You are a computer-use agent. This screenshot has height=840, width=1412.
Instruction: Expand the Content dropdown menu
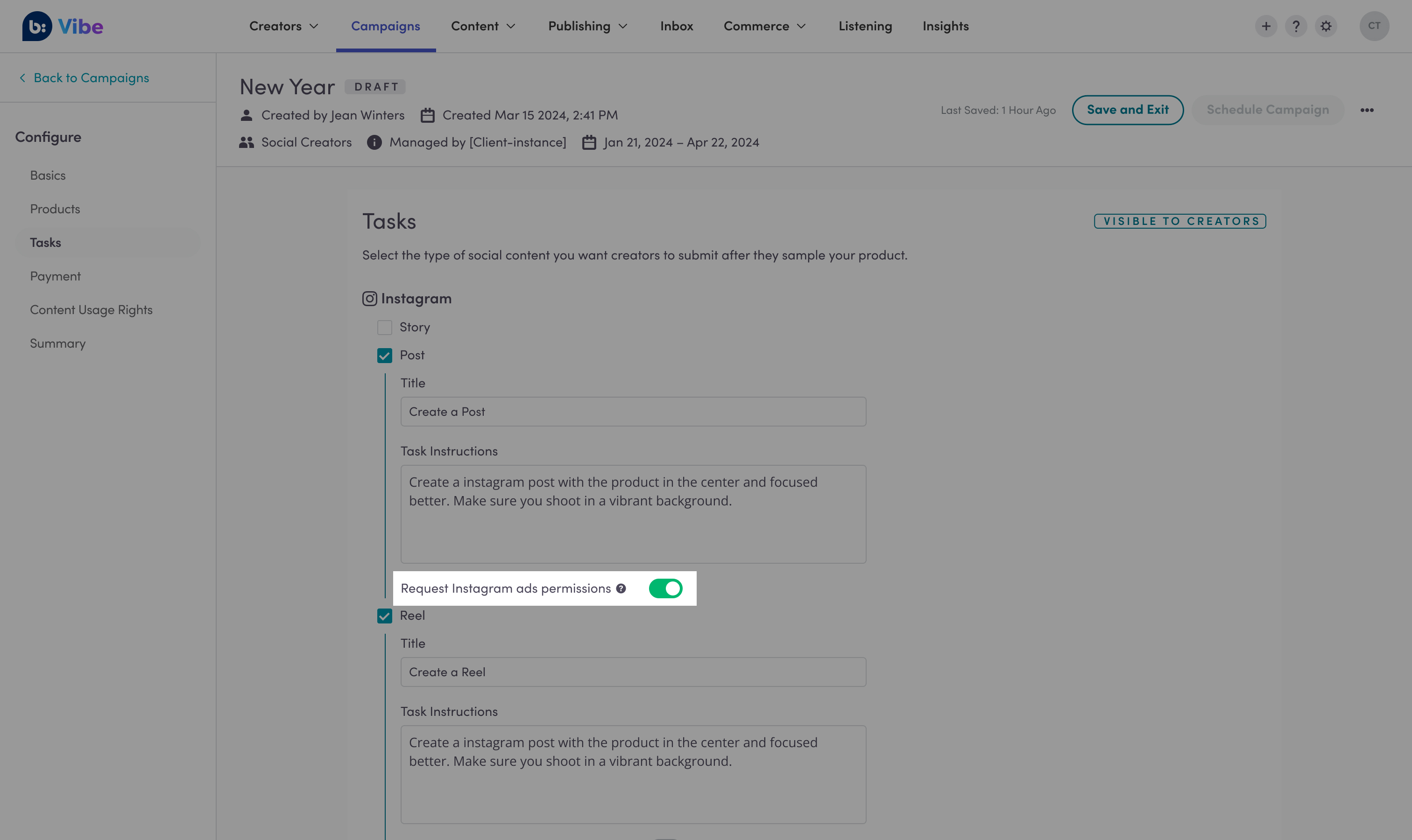pyautogui.click(x=483, y=26)
